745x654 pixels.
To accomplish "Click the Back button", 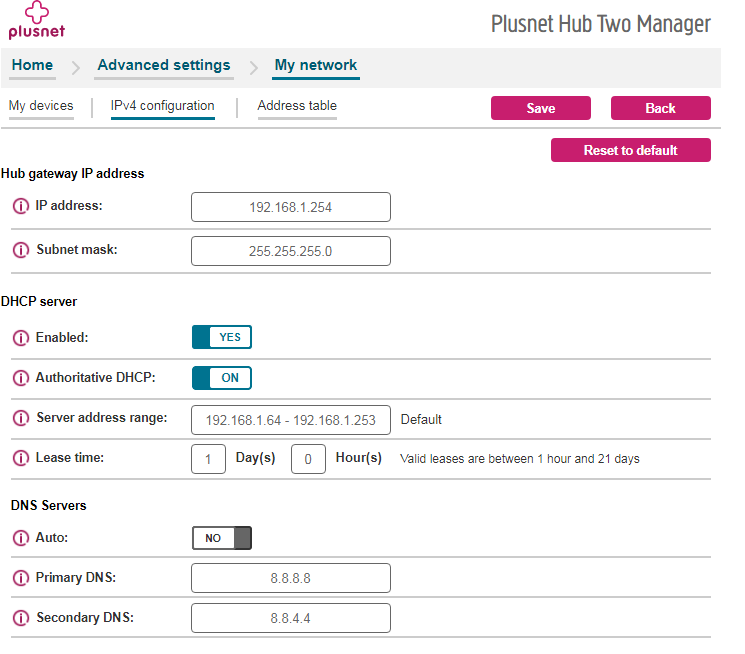I will coord(660,108).
